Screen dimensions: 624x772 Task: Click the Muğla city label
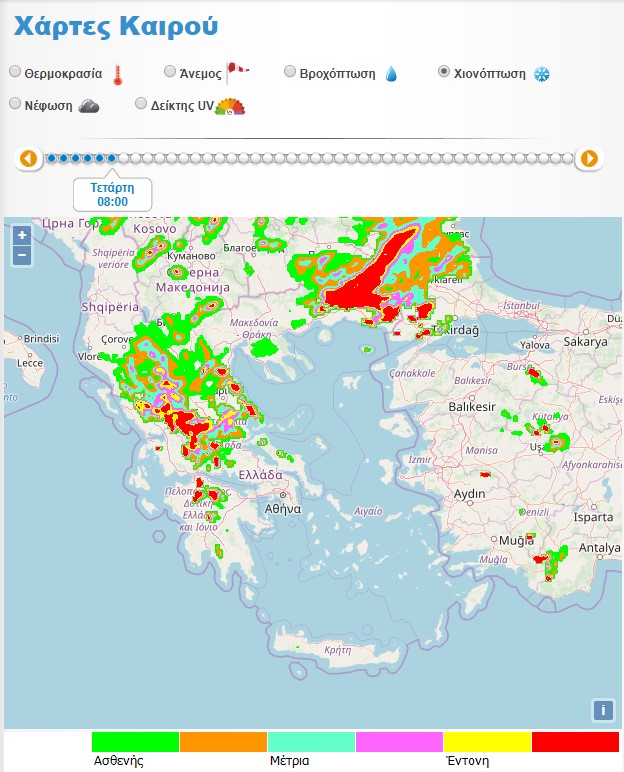tap(516, 541)
